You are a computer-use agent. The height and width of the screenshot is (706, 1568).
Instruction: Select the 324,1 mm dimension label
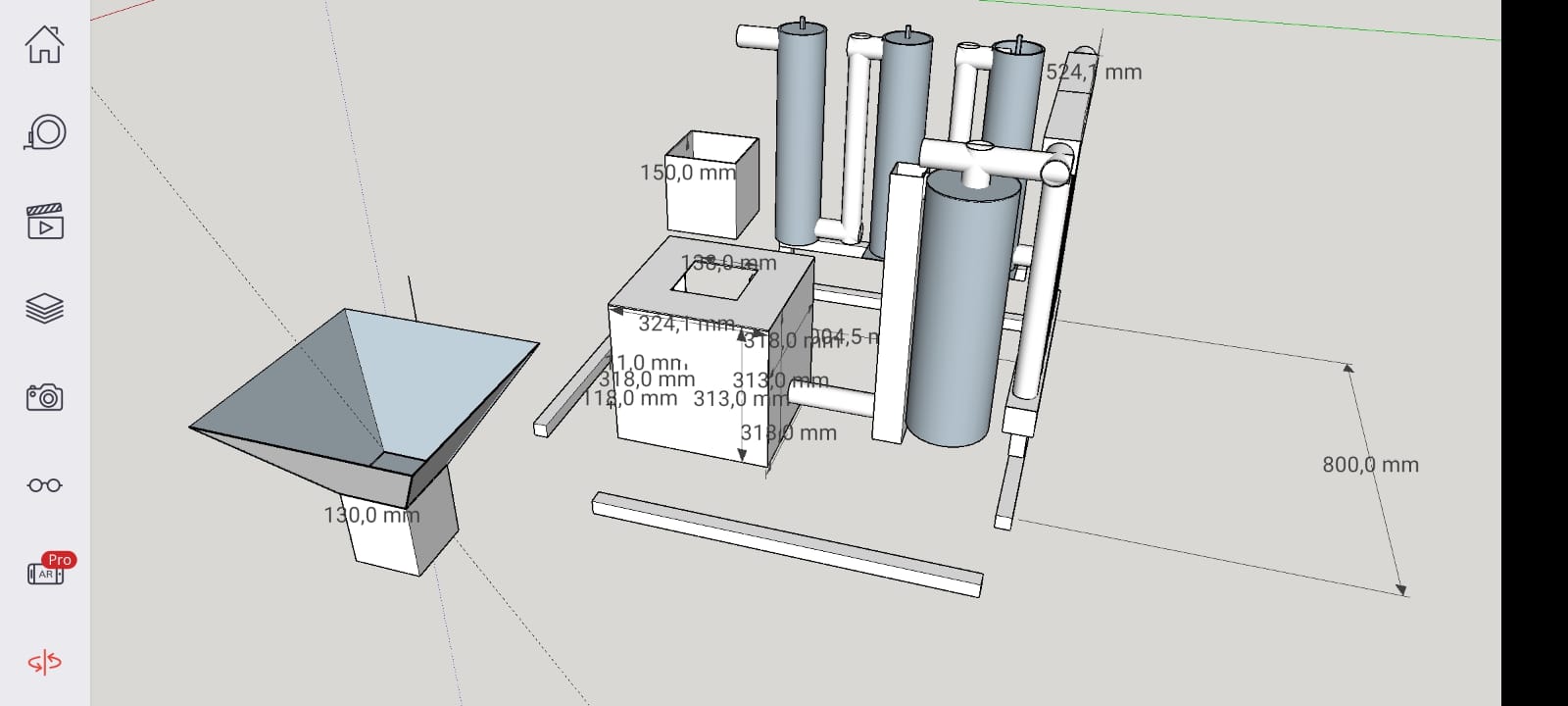click(686, 323)
